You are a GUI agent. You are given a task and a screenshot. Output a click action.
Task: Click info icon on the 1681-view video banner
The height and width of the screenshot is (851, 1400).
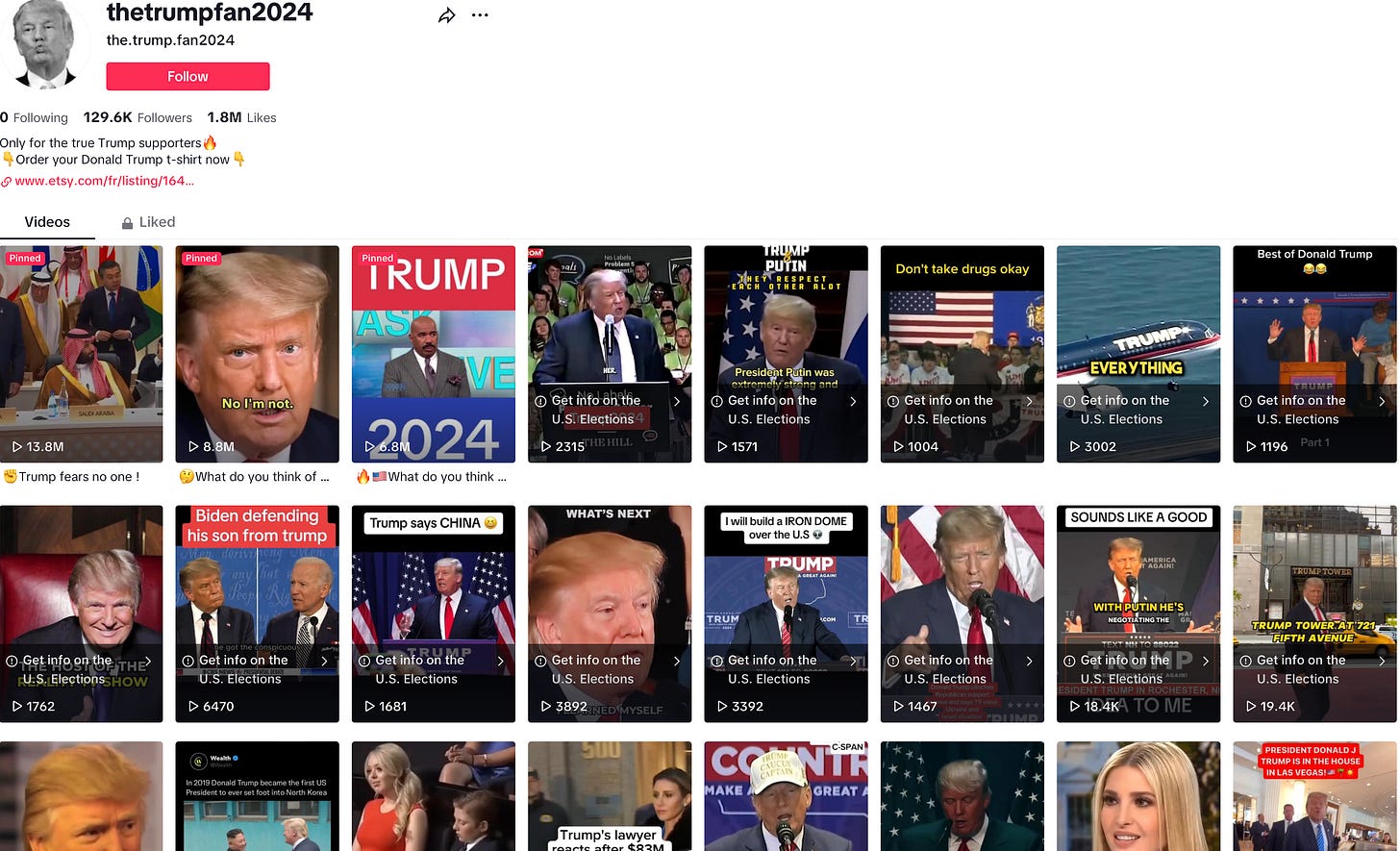tap(364, 662)
